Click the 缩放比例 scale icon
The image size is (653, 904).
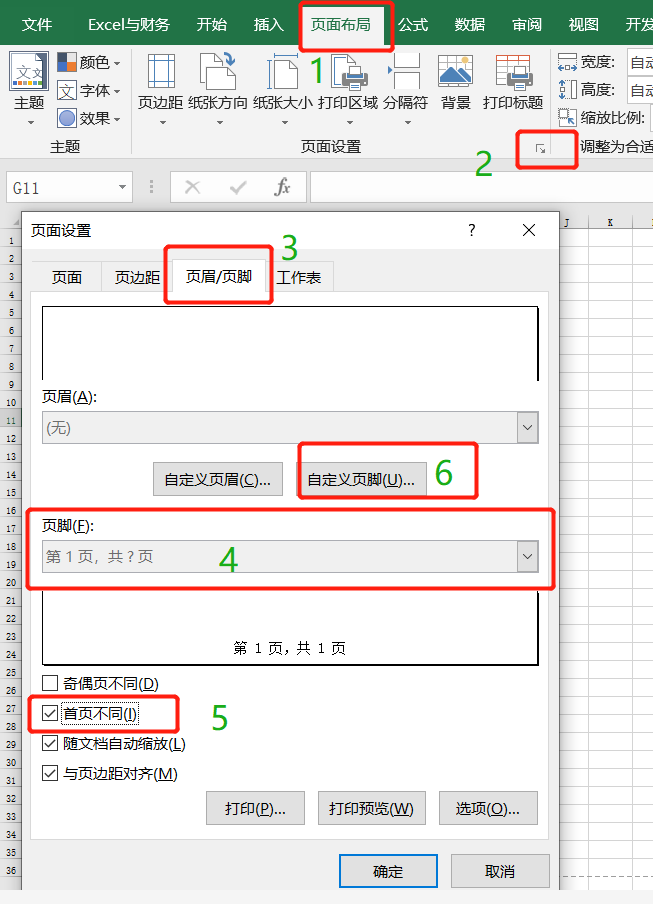[x=567, y=117]
